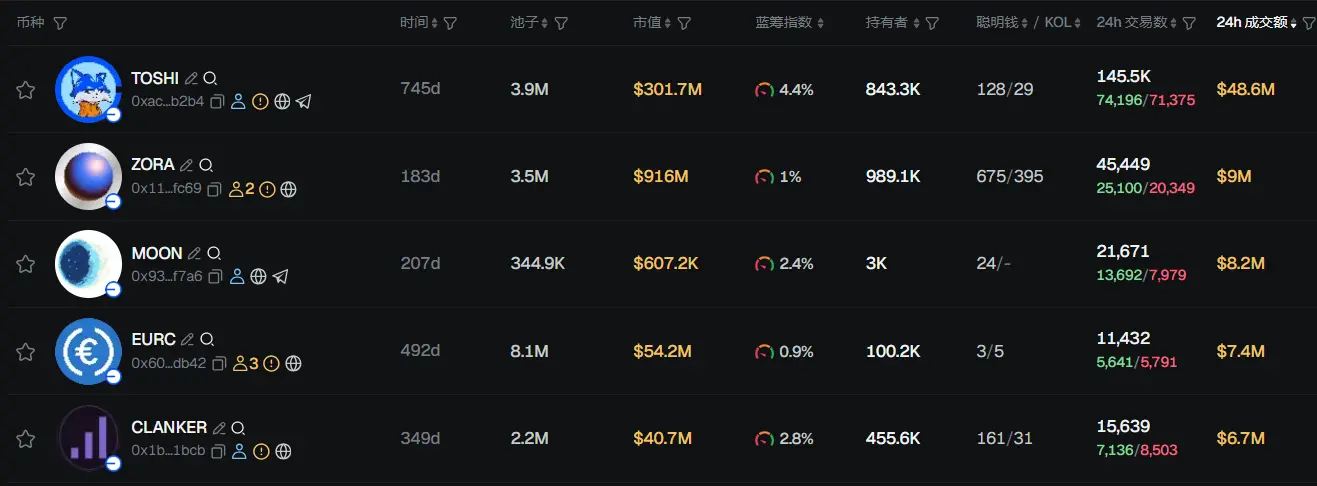Open the ZORA website globe icon

pyautogui.click(x=288, y=189)
